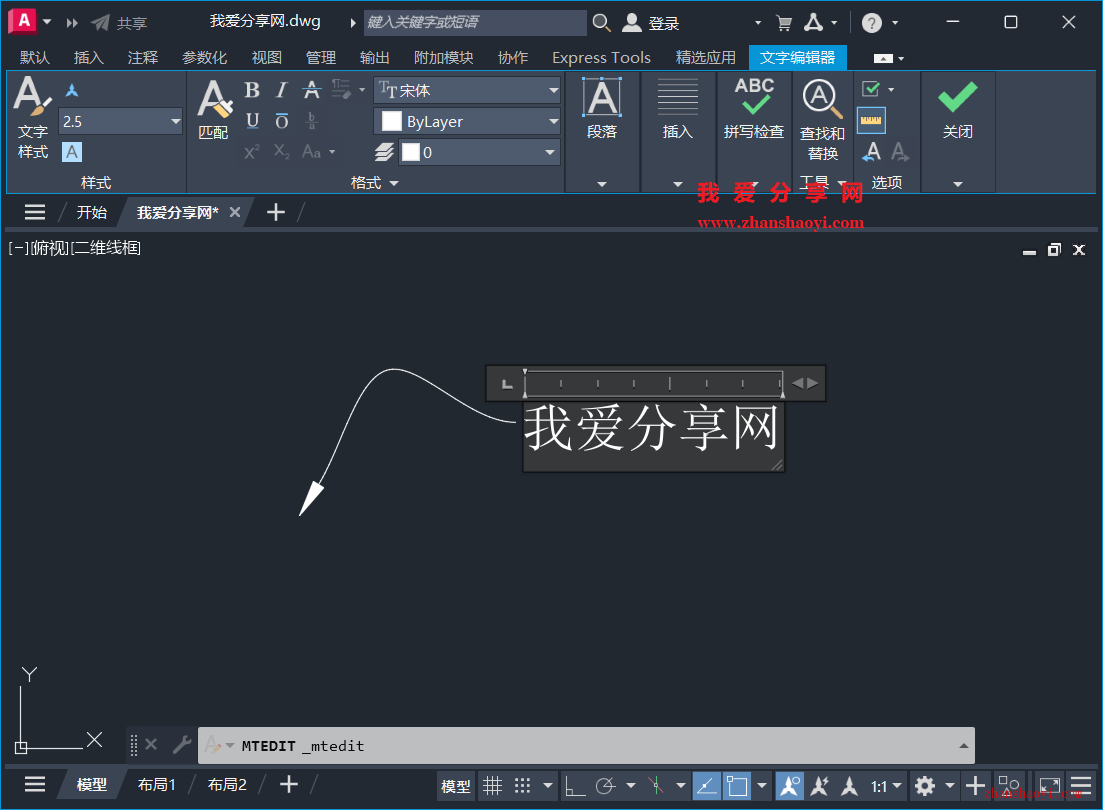The height and width of the screenshot is (810, 1103).
Task: Toggle the drawing grid display
Action: (x=492, y=785)
